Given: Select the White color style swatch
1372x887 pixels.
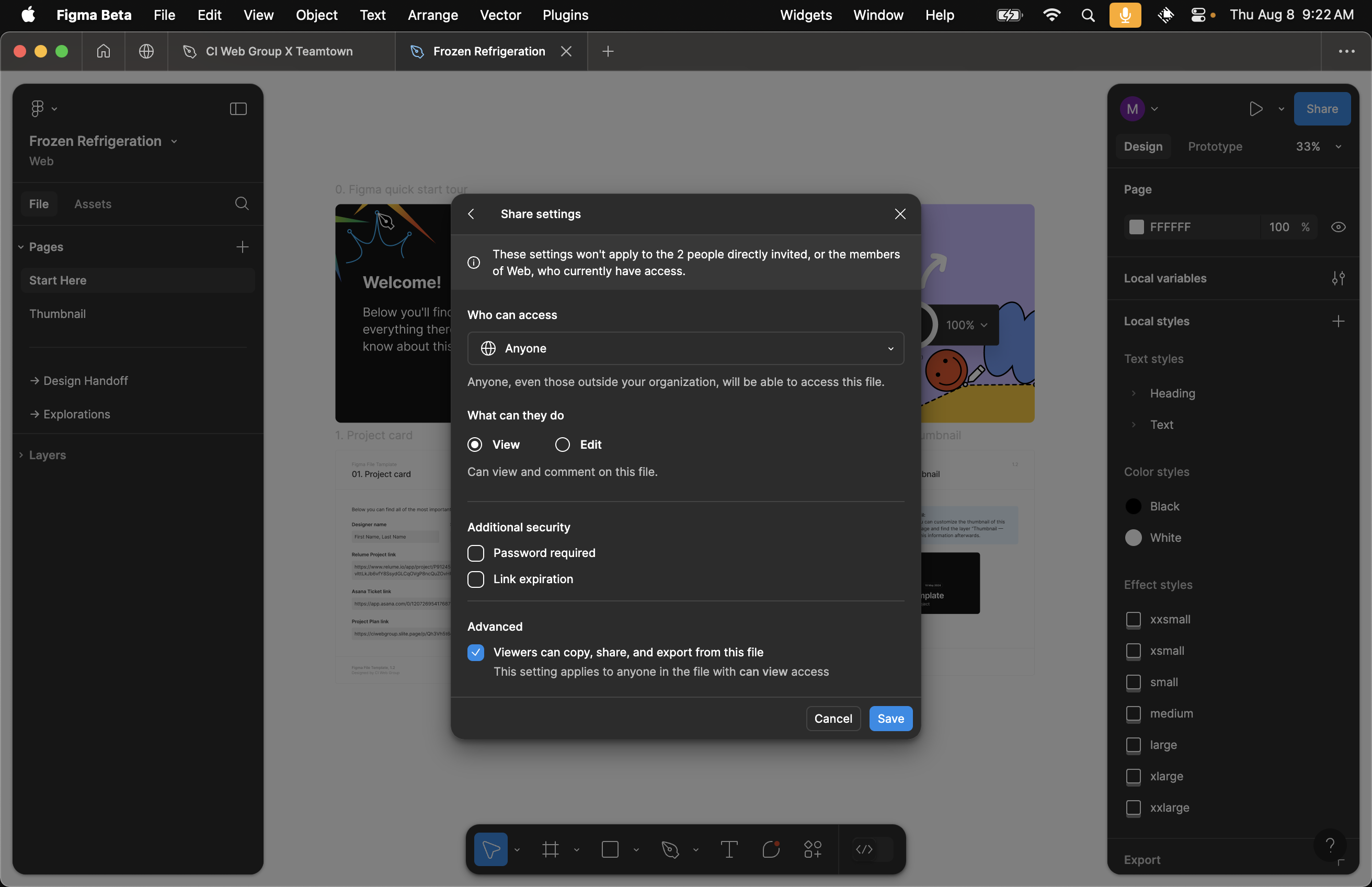Looking at the screenshot, I should pos(1133,538).
